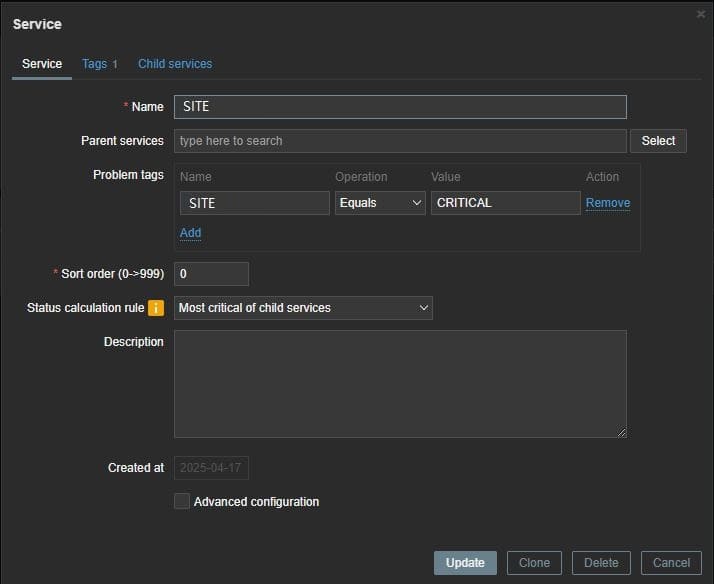The height and width of the screenshot is (584, 714).
Task: Click the Clone button
Action: [x=534, y=563]
